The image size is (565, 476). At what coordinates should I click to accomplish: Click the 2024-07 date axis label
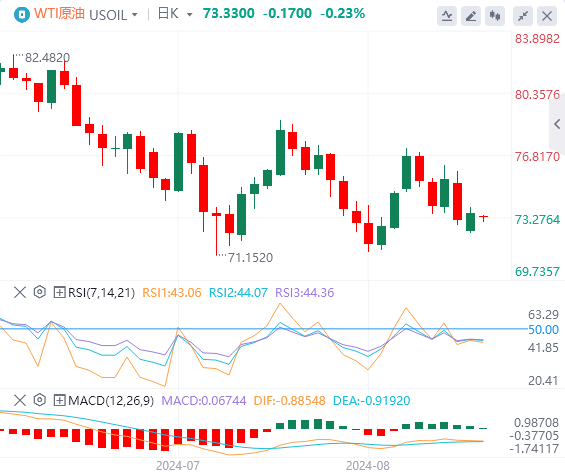click(178, 466)
